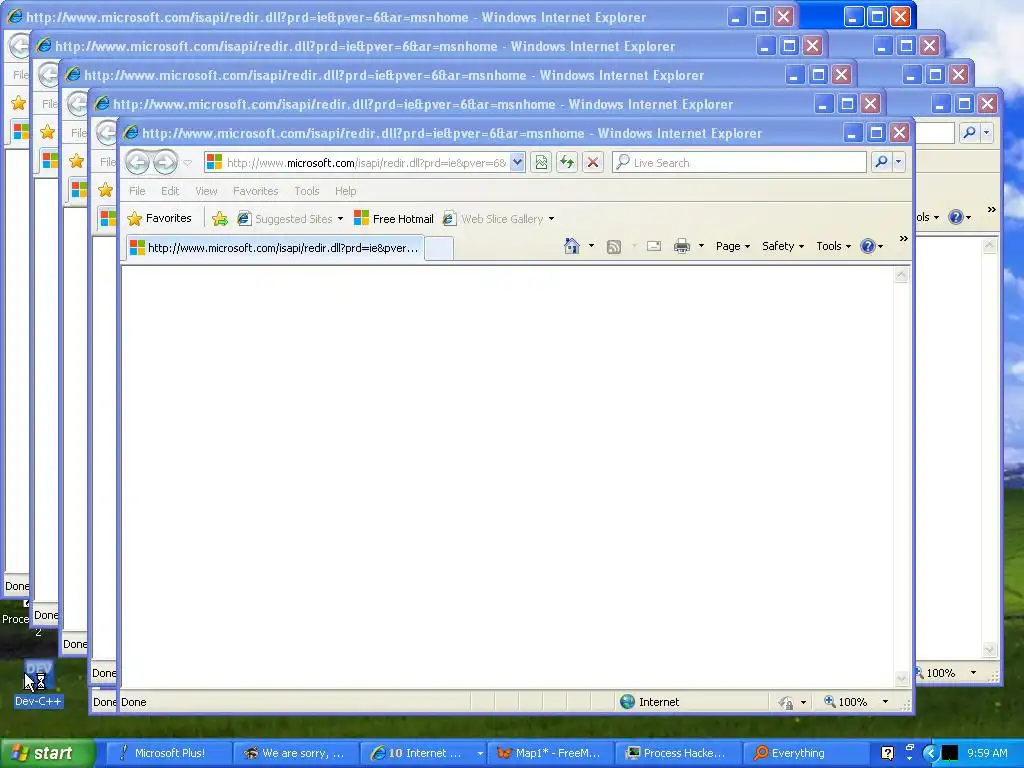This screenshot has height=768, width=1024.
Task: Click the red Stop button
Action: [592, 163]
